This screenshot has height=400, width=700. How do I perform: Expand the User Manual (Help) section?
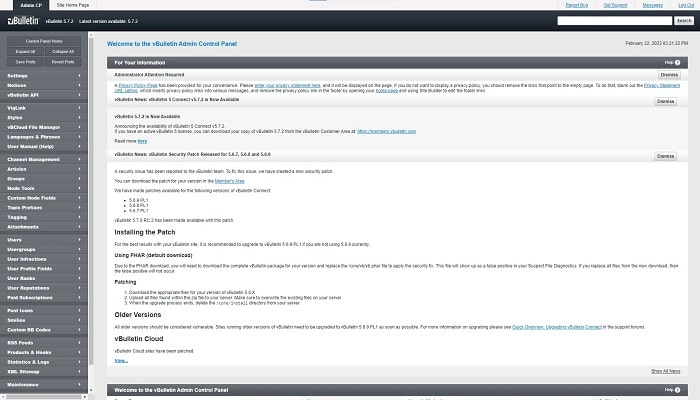[44, 146]
